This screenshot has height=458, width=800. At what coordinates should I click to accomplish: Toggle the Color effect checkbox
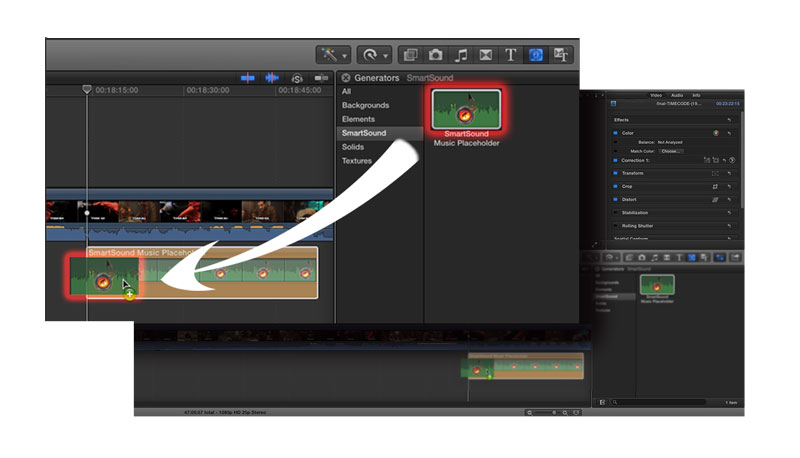(615, 133)
